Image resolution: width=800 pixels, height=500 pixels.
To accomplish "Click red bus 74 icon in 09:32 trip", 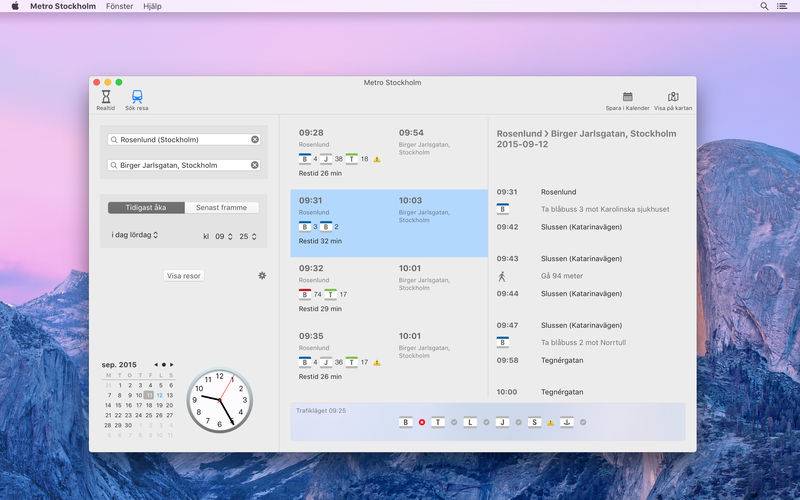I will click(305, 294).
